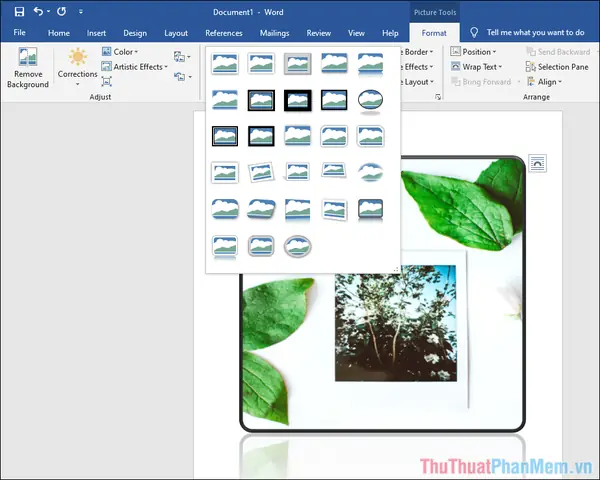Switch to the Layout tab

pyautogui.click(x=176, y=33)
